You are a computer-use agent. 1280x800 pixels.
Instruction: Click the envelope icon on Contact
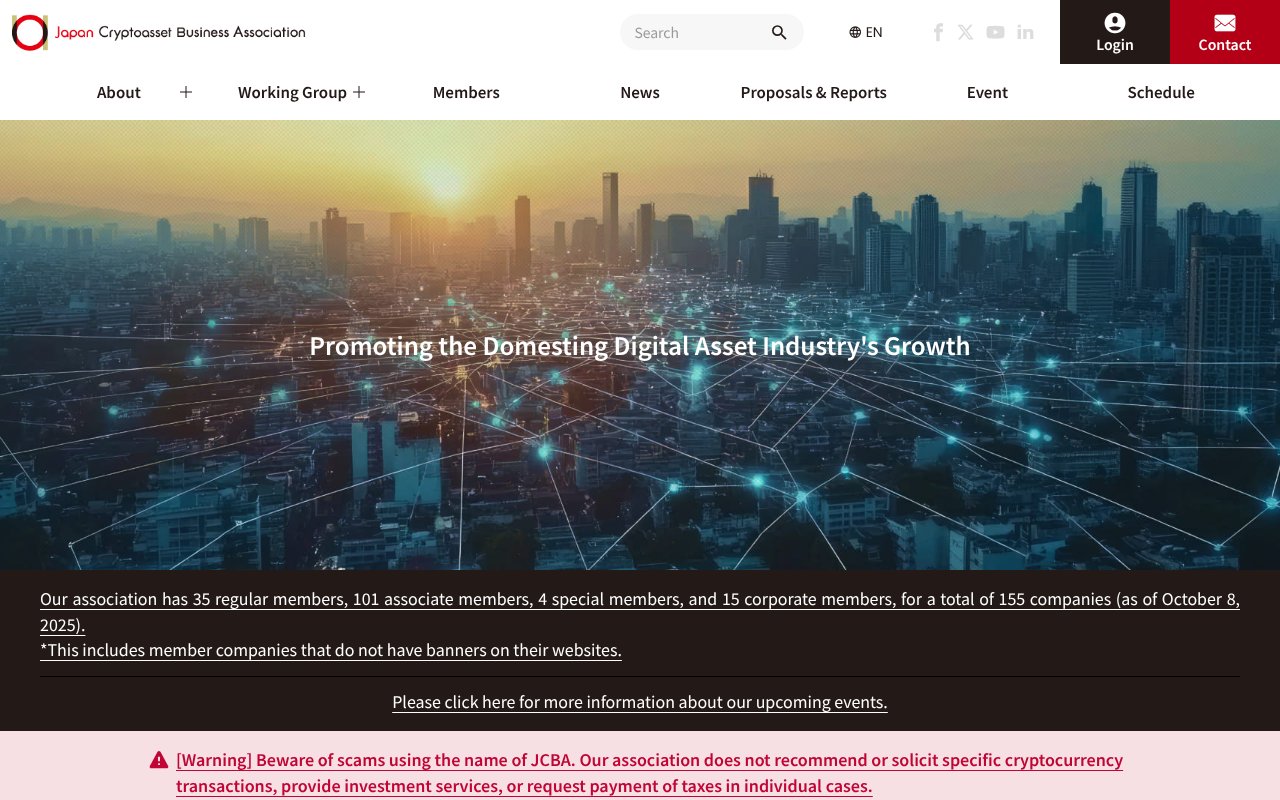1224,22
